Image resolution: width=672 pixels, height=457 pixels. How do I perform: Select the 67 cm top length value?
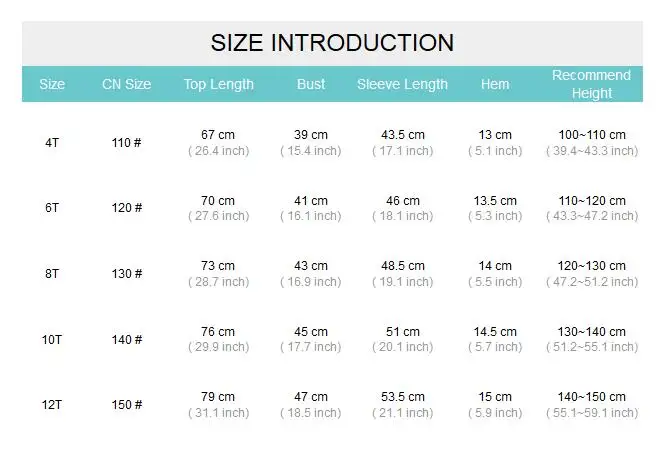[x=218, y=135]
